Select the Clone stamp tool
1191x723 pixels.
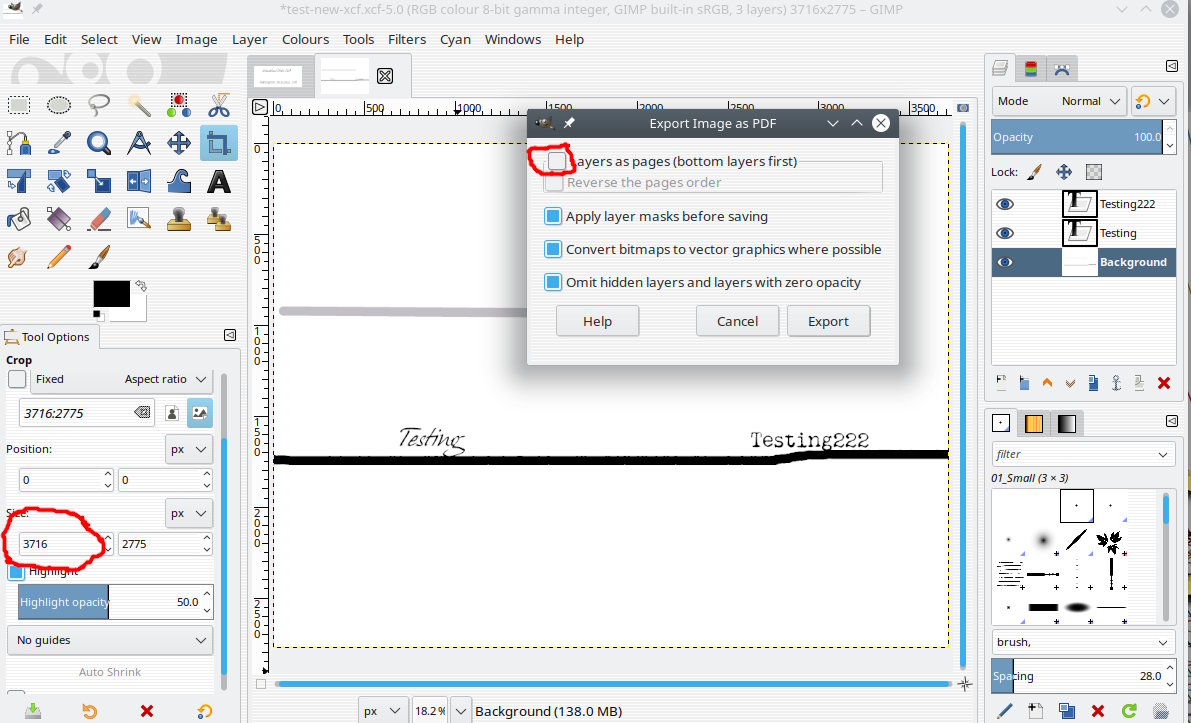pos(179,219)
